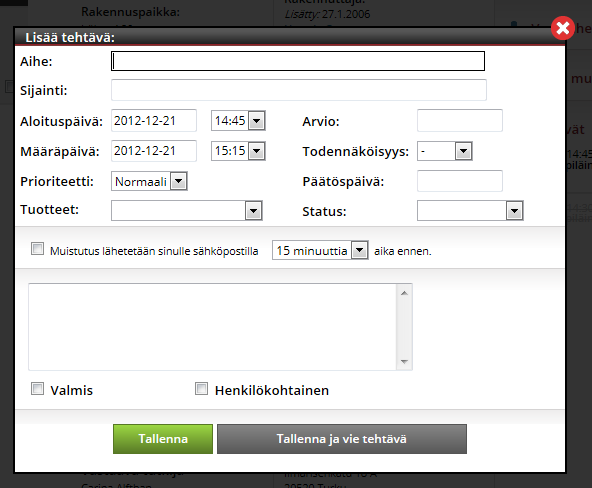
Task: Click inside the description text area
Action: pyautogui.click(x=212, y=327)
